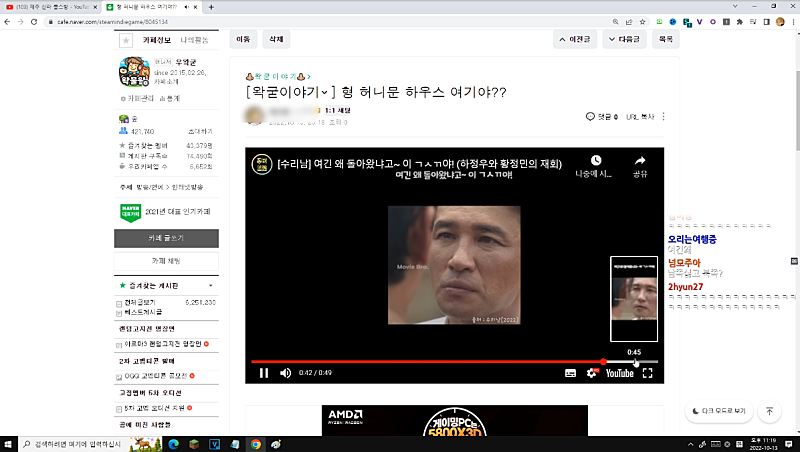Click the 카페 채팅 chat button

click(166, 261)
